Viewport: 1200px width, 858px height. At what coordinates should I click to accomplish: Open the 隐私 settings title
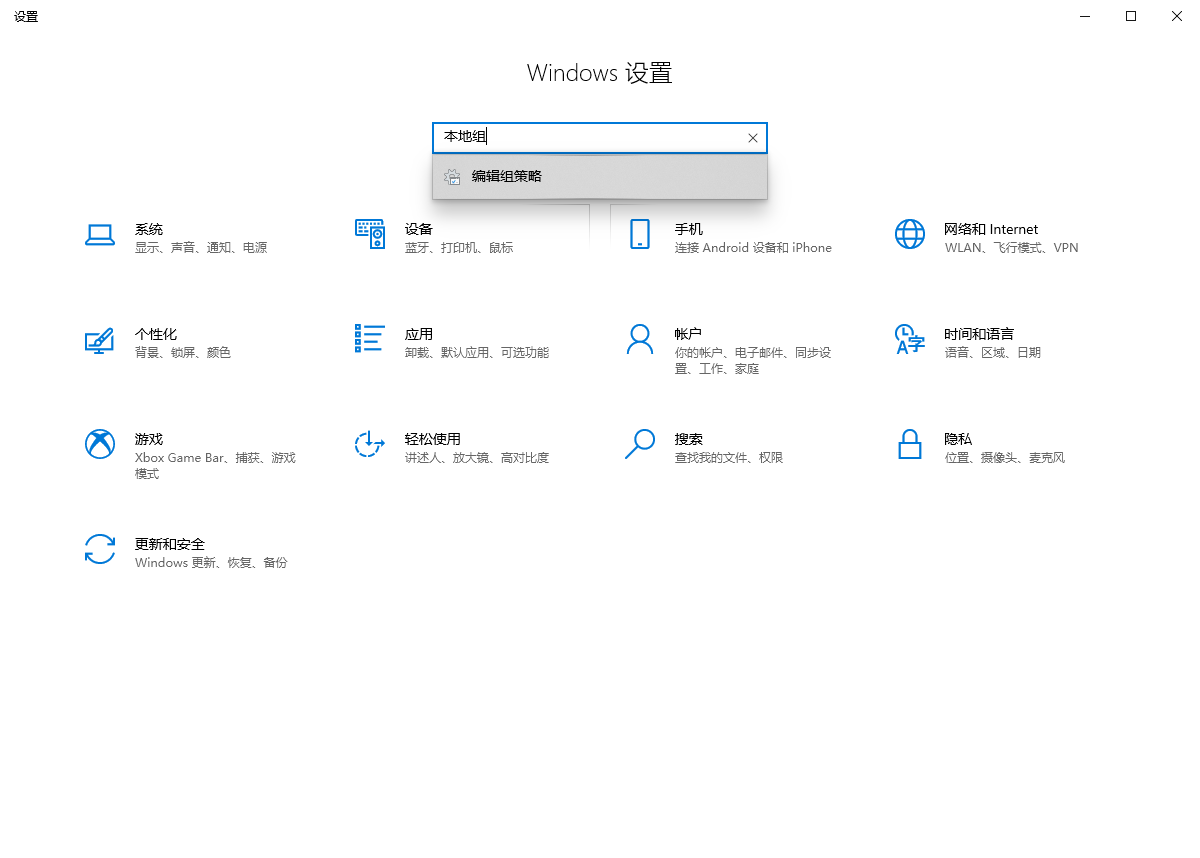(x=959, y=439)
